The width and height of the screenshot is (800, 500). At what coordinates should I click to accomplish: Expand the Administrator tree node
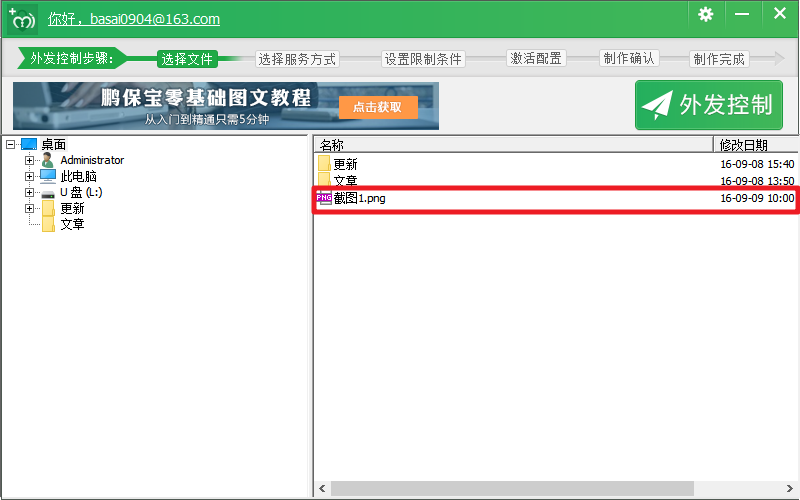tap(30, 160)
